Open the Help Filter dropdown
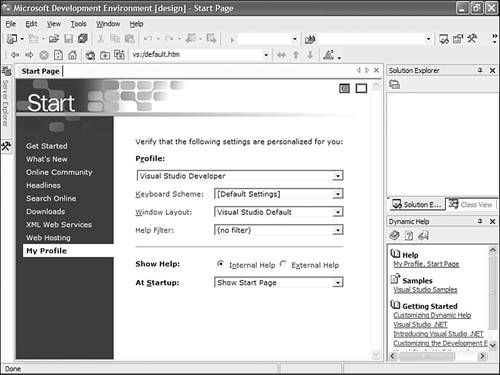The width and height of the screenshot is (500, 375). pyautogui.click(x=338, y=230)
